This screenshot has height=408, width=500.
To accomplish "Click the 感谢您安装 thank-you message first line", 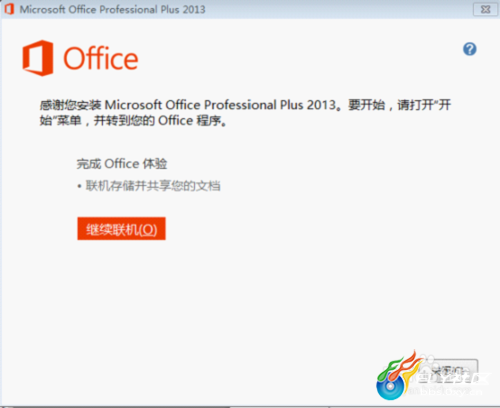I will point(245,105).
